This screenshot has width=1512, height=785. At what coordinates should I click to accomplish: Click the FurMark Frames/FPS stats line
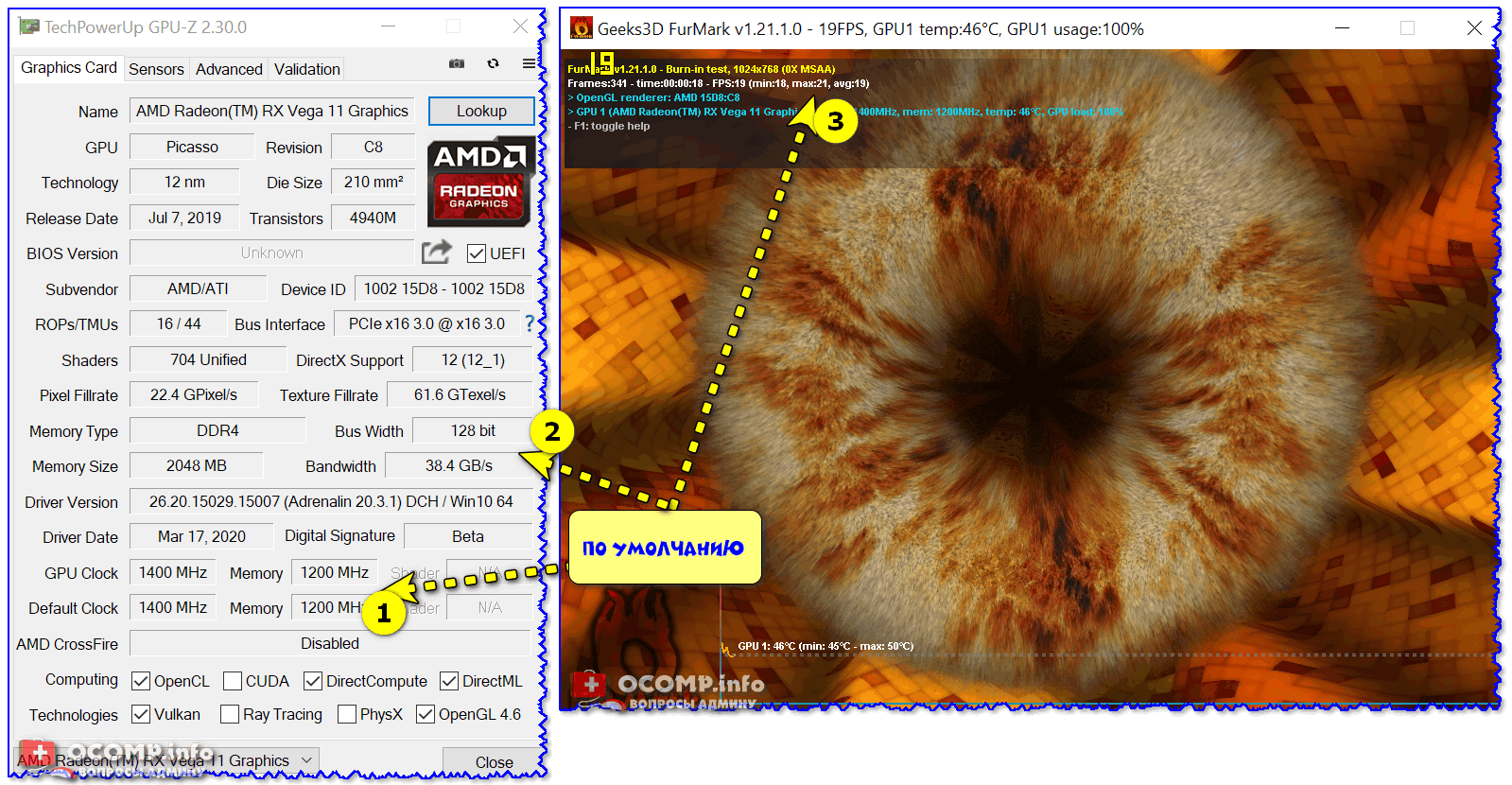(718, 83)
